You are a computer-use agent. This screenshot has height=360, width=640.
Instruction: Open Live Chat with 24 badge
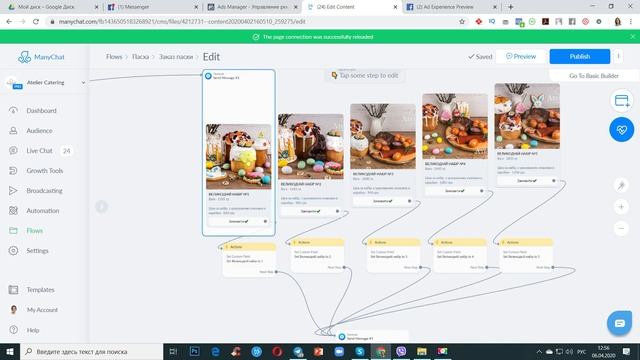[40, 151]
